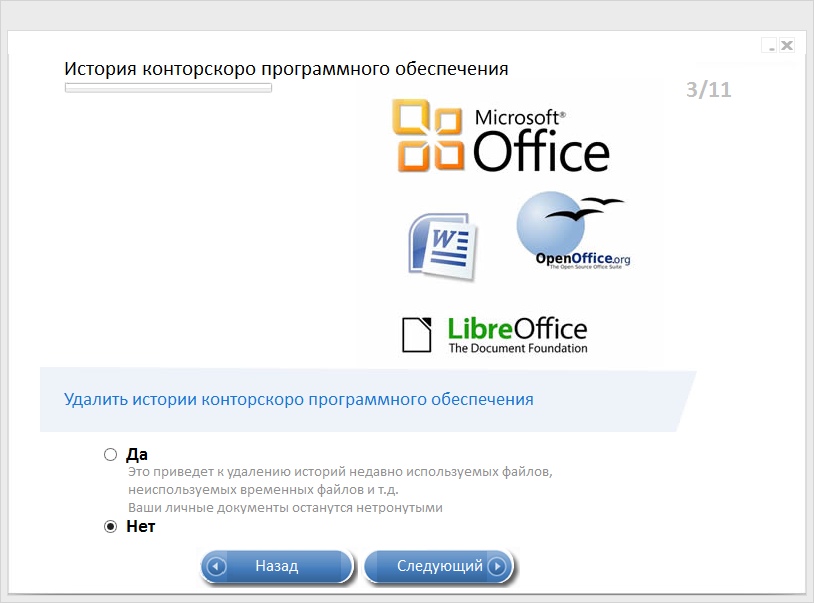
Task: Click text "Ваши личные документы останутся нетронутыми"
Action: [x=285, y=508]
